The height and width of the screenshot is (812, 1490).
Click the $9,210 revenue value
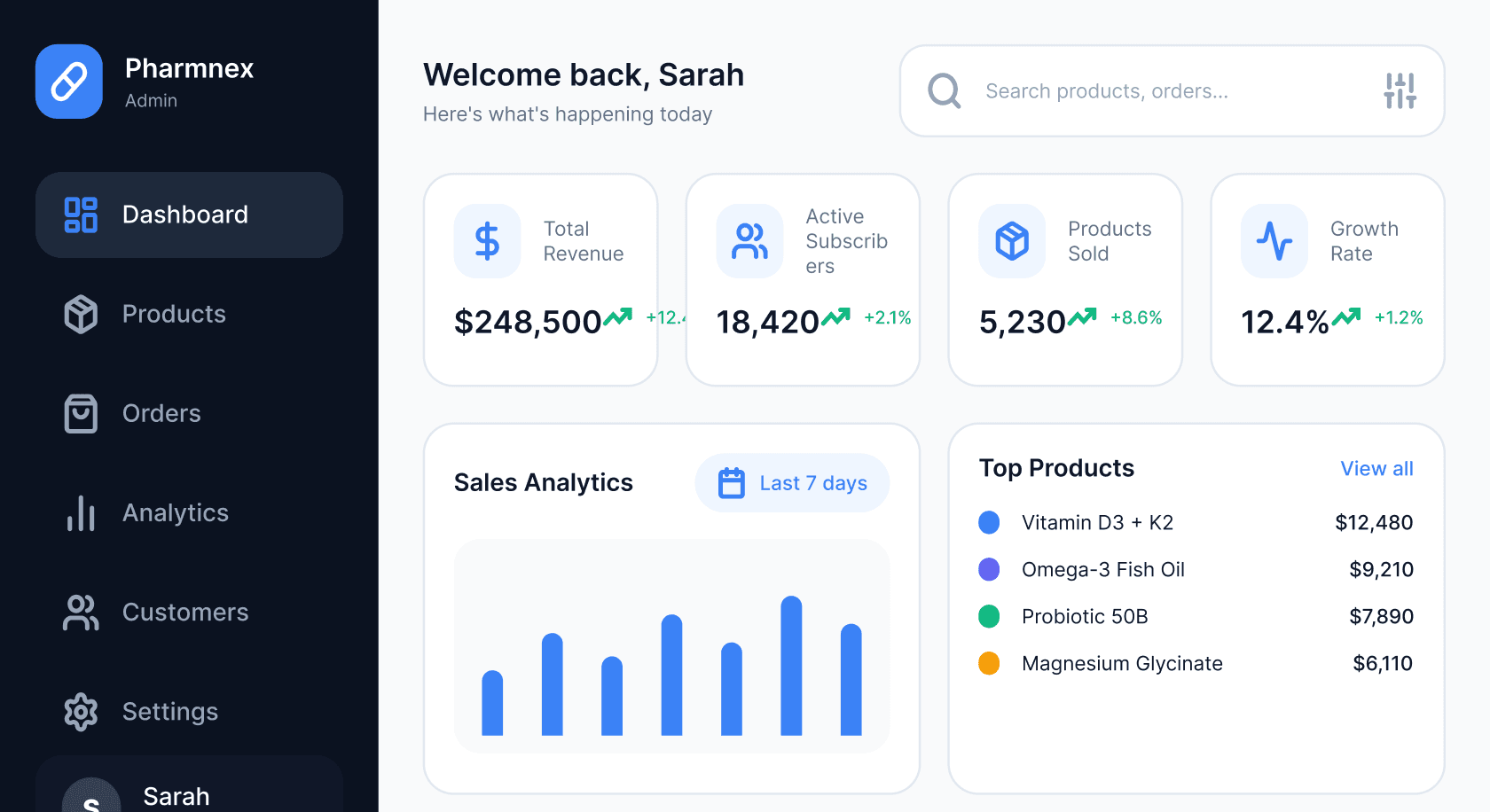pos(1381,570)
